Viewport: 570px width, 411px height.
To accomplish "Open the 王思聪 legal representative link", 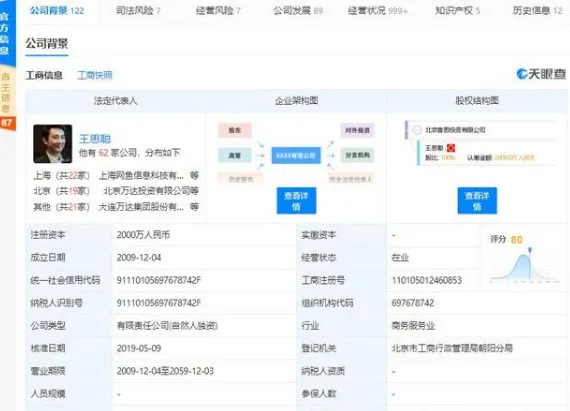I will (x=95, y=138).
